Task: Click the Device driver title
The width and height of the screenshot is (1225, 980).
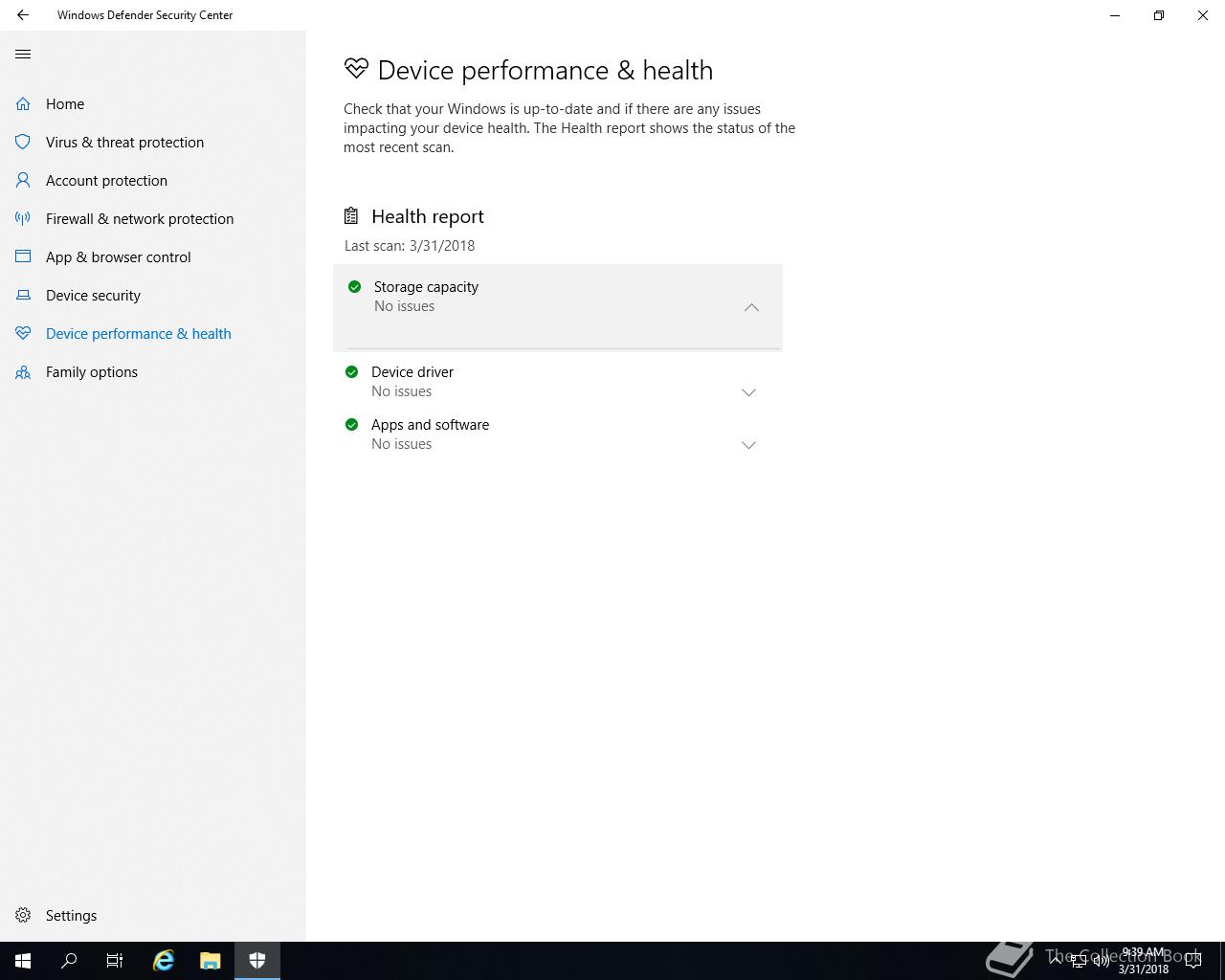Action: pos(412,371)
